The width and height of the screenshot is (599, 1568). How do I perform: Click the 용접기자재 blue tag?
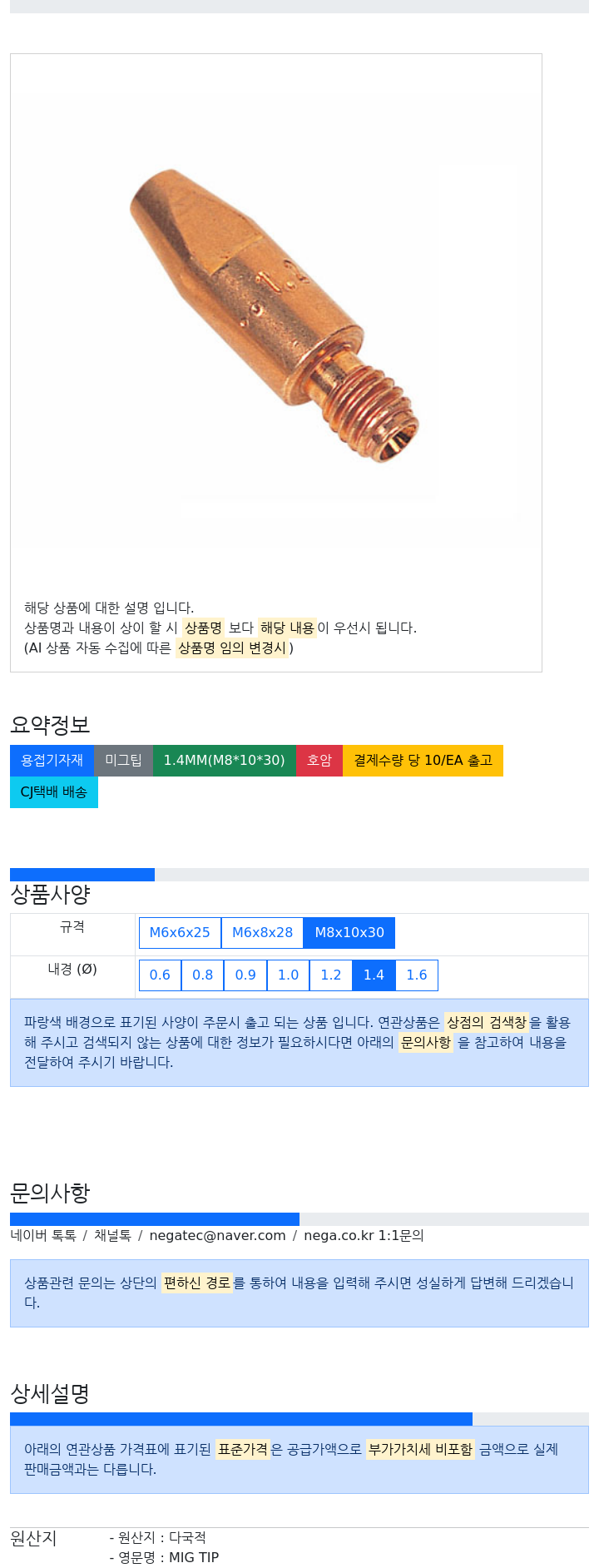pos(52,761)
